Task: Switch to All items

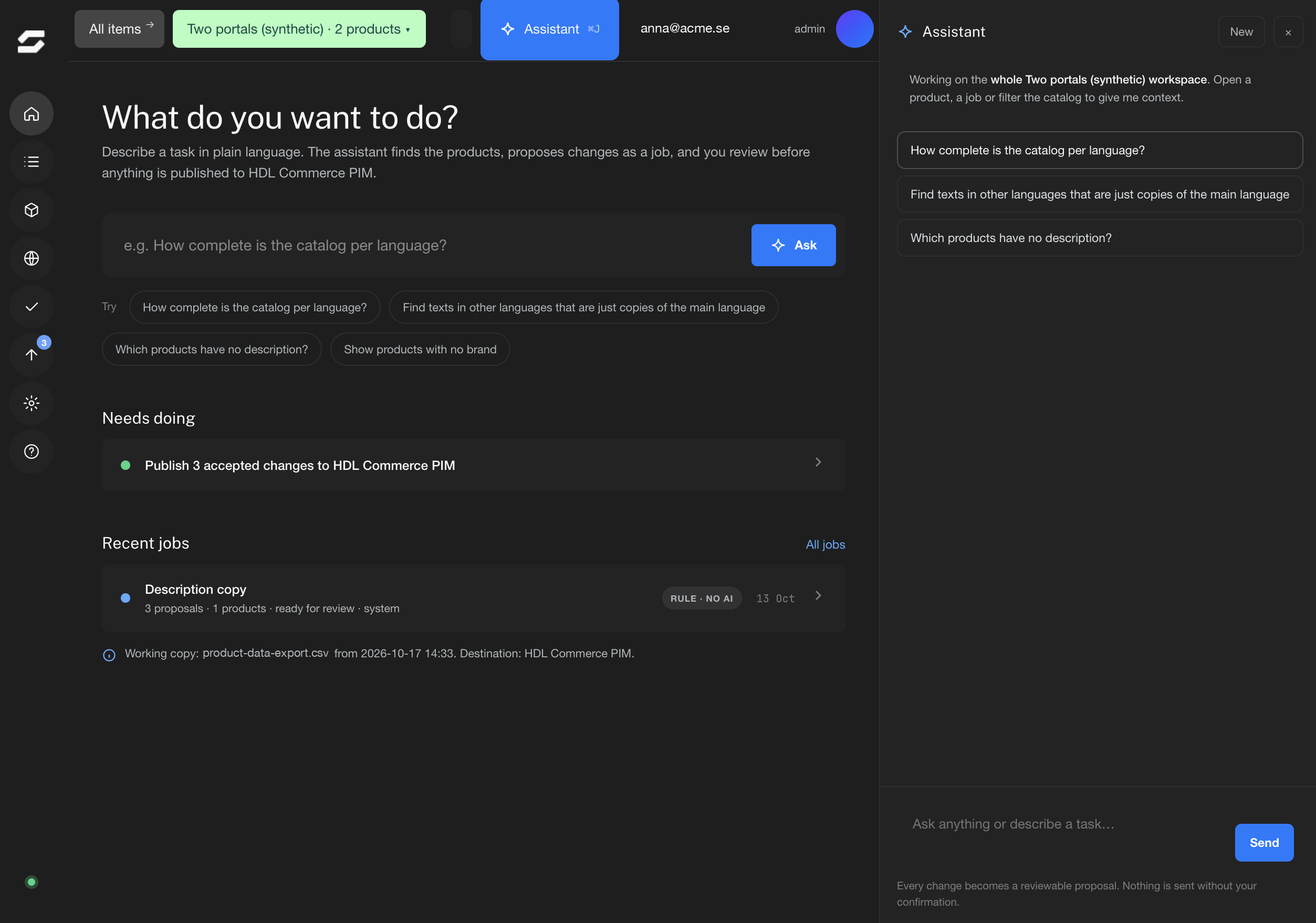Action: pyautogui.click(x=119, y=29)
